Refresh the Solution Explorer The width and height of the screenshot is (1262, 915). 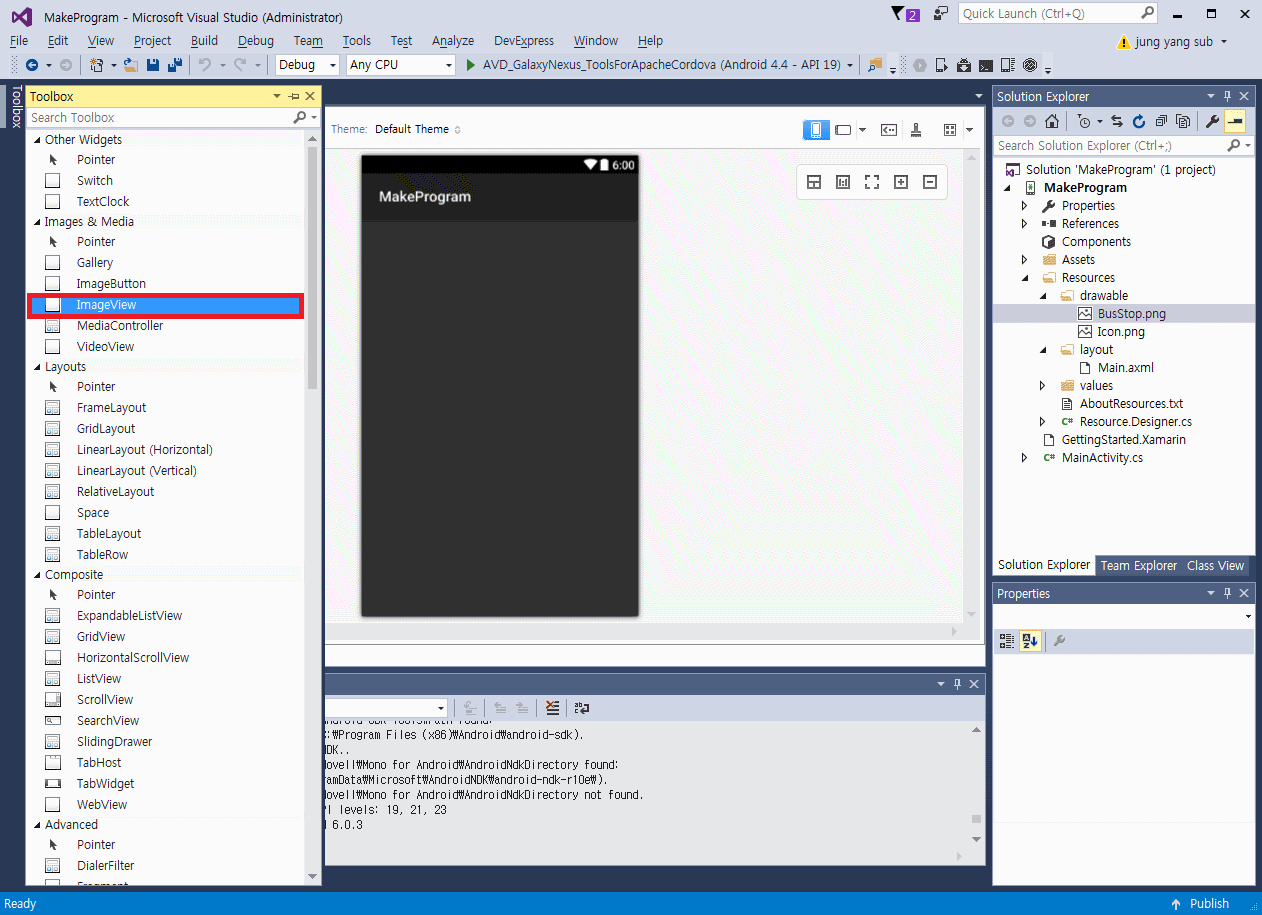click(x=1139, y=121)
